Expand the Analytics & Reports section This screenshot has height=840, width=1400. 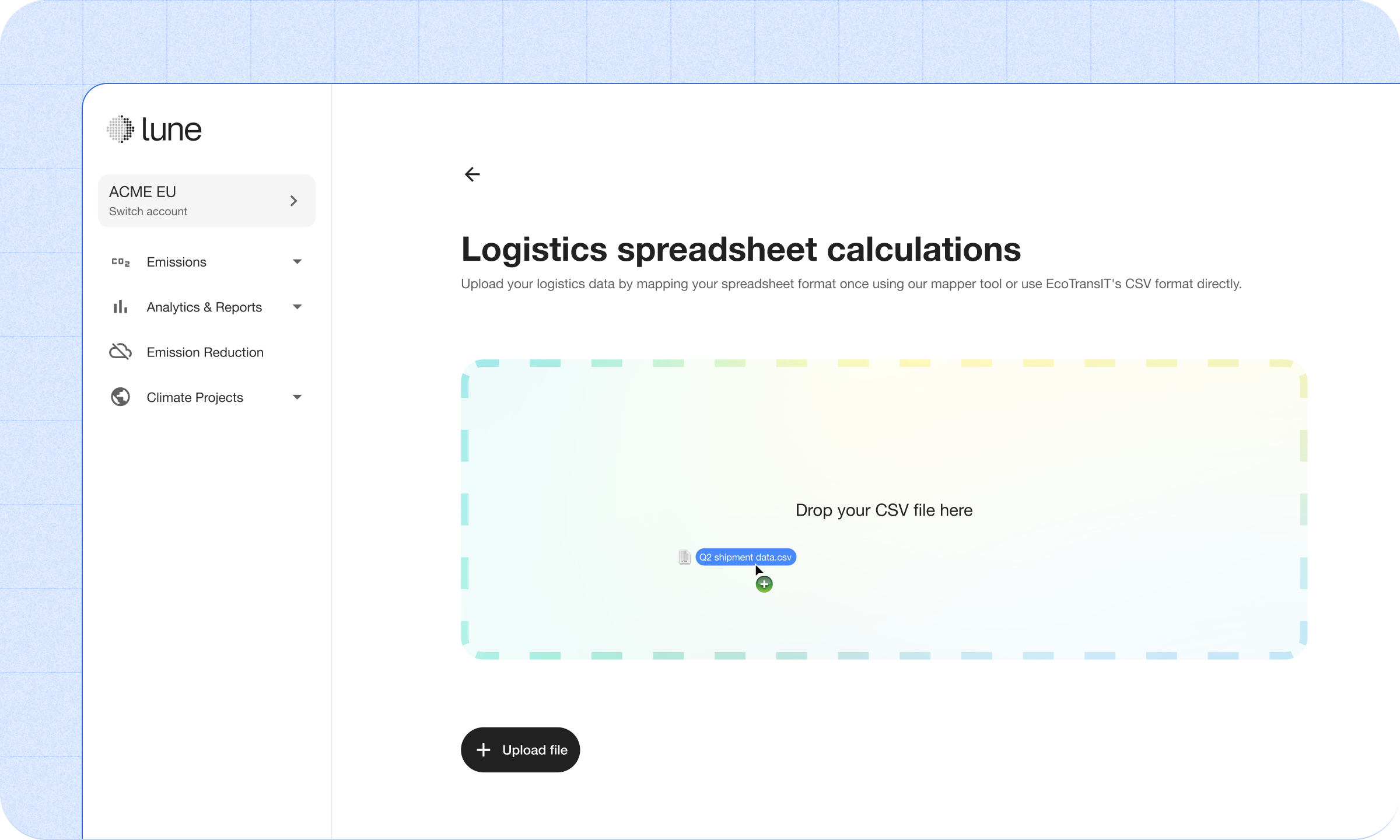(298, 306)
